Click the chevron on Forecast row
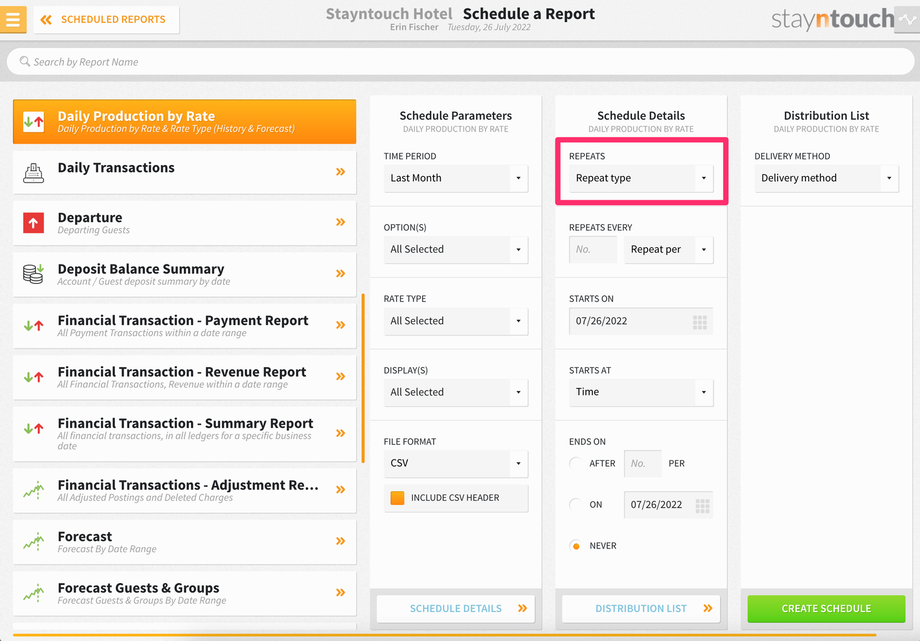 pos(340,541)
